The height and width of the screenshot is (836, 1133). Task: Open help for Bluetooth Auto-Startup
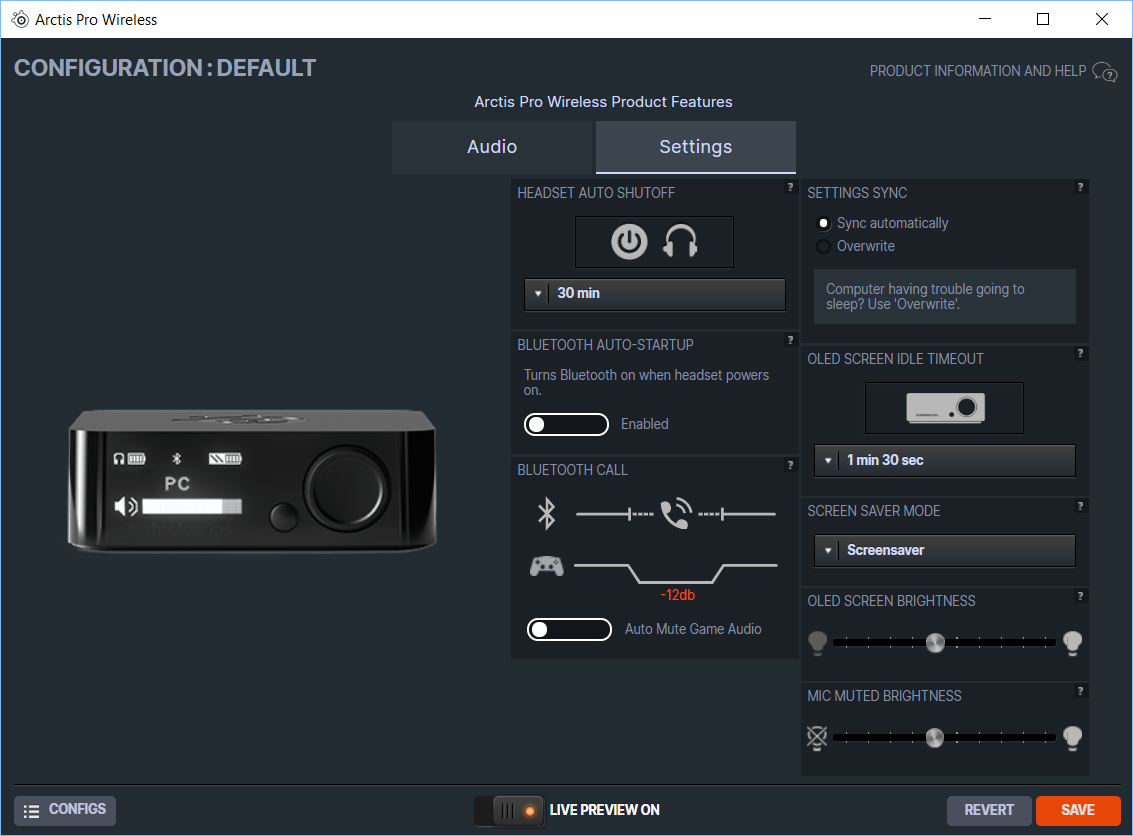[790, 340]
